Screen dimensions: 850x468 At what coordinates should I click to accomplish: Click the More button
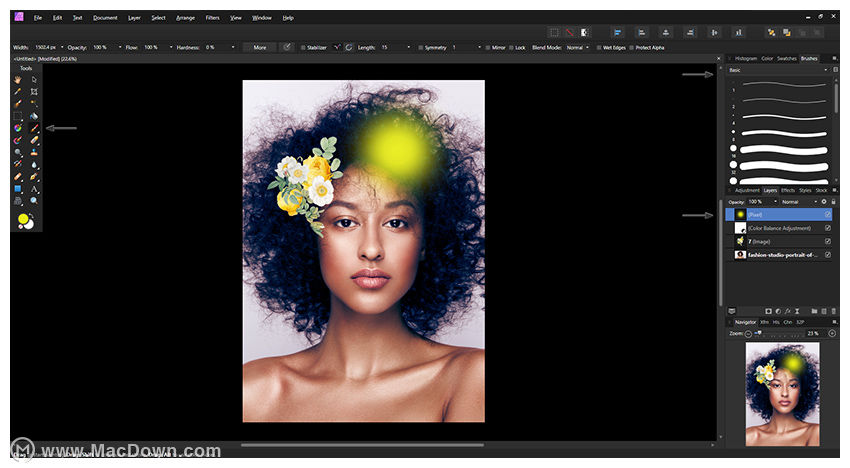(260, 47)
